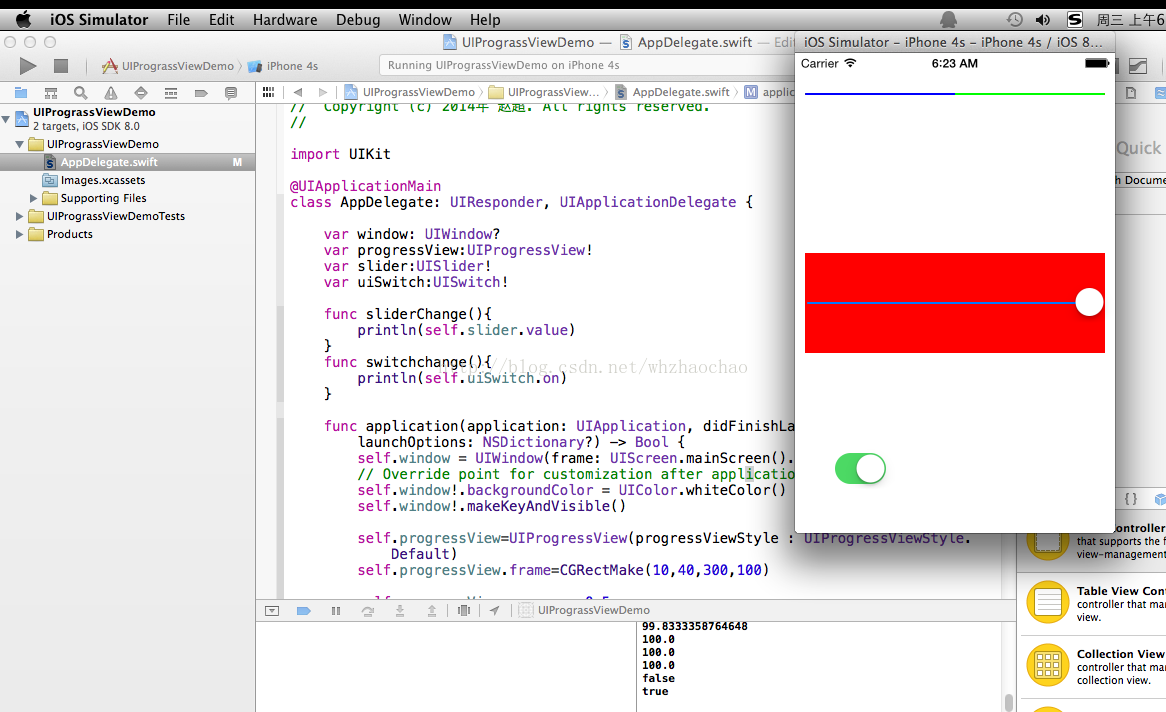Open the Sogou input method icon
The height and width of the screenshot is (712, 1166).
(1075, 20)
